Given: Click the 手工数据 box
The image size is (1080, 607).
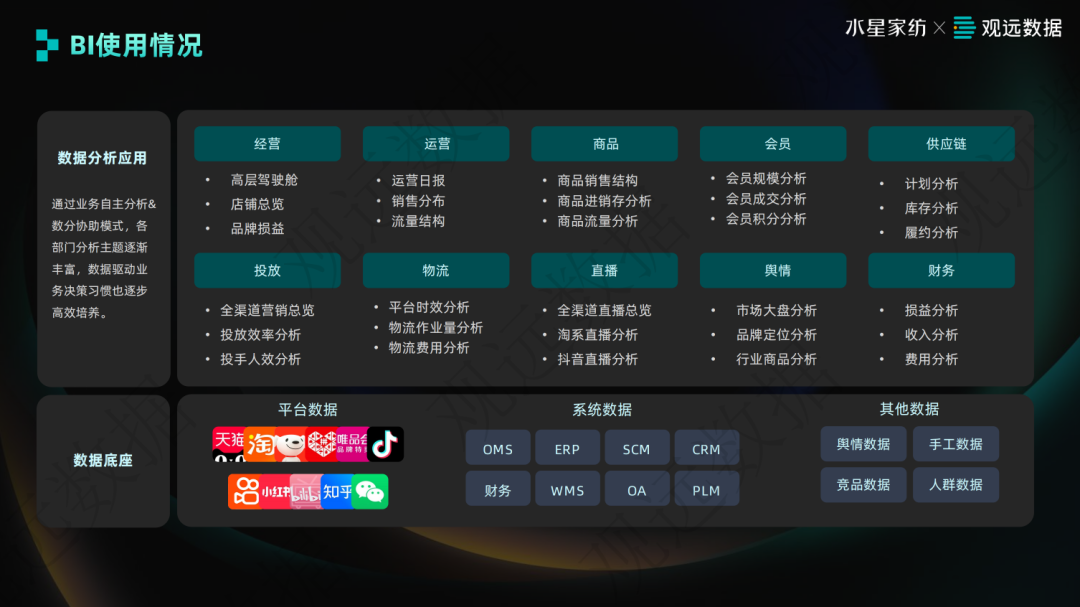Looking at the screenshot, I should [x=956, y=444].
